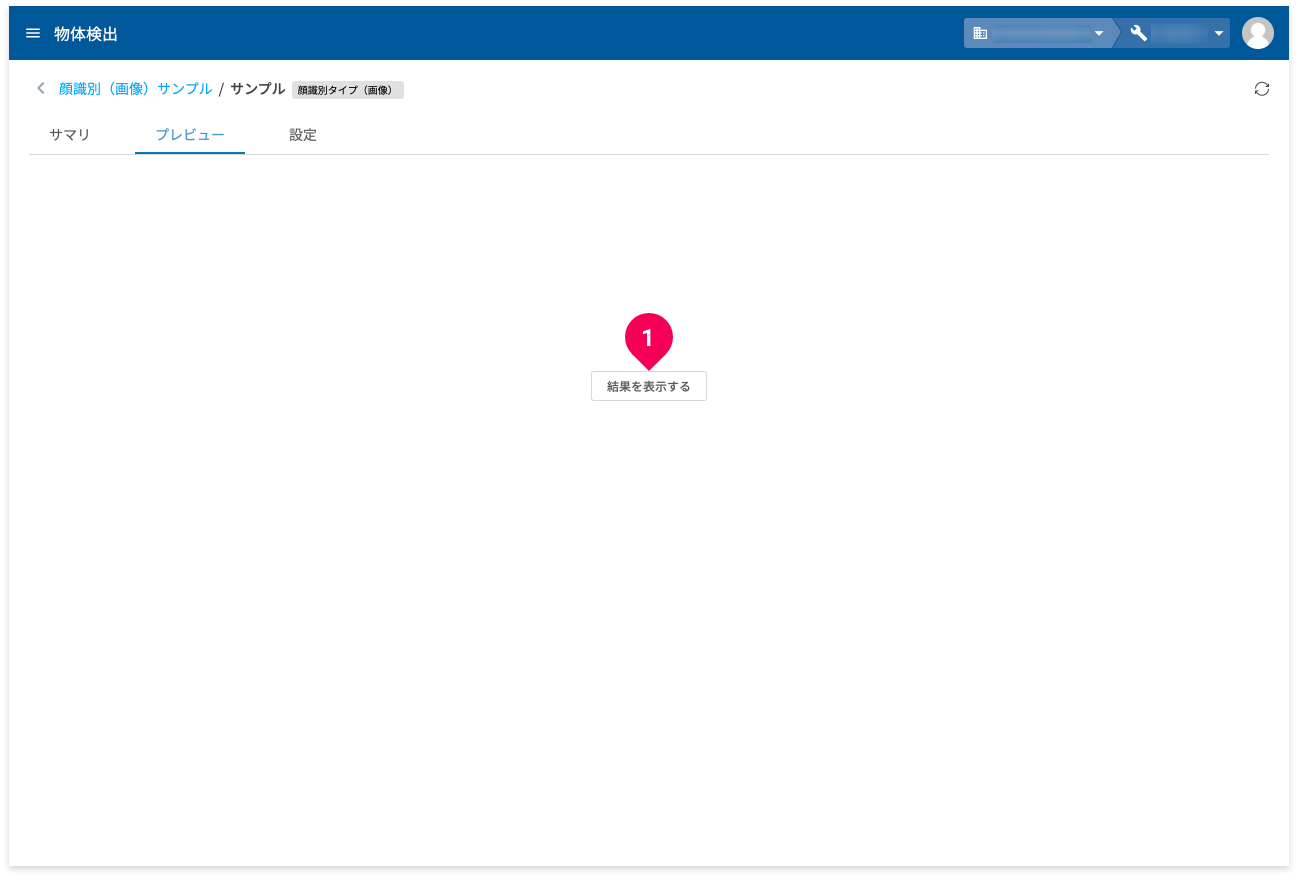Click the refresh icon
Image resolution: width=1298 pixels, height=878 pixels.
(1262, 89)
